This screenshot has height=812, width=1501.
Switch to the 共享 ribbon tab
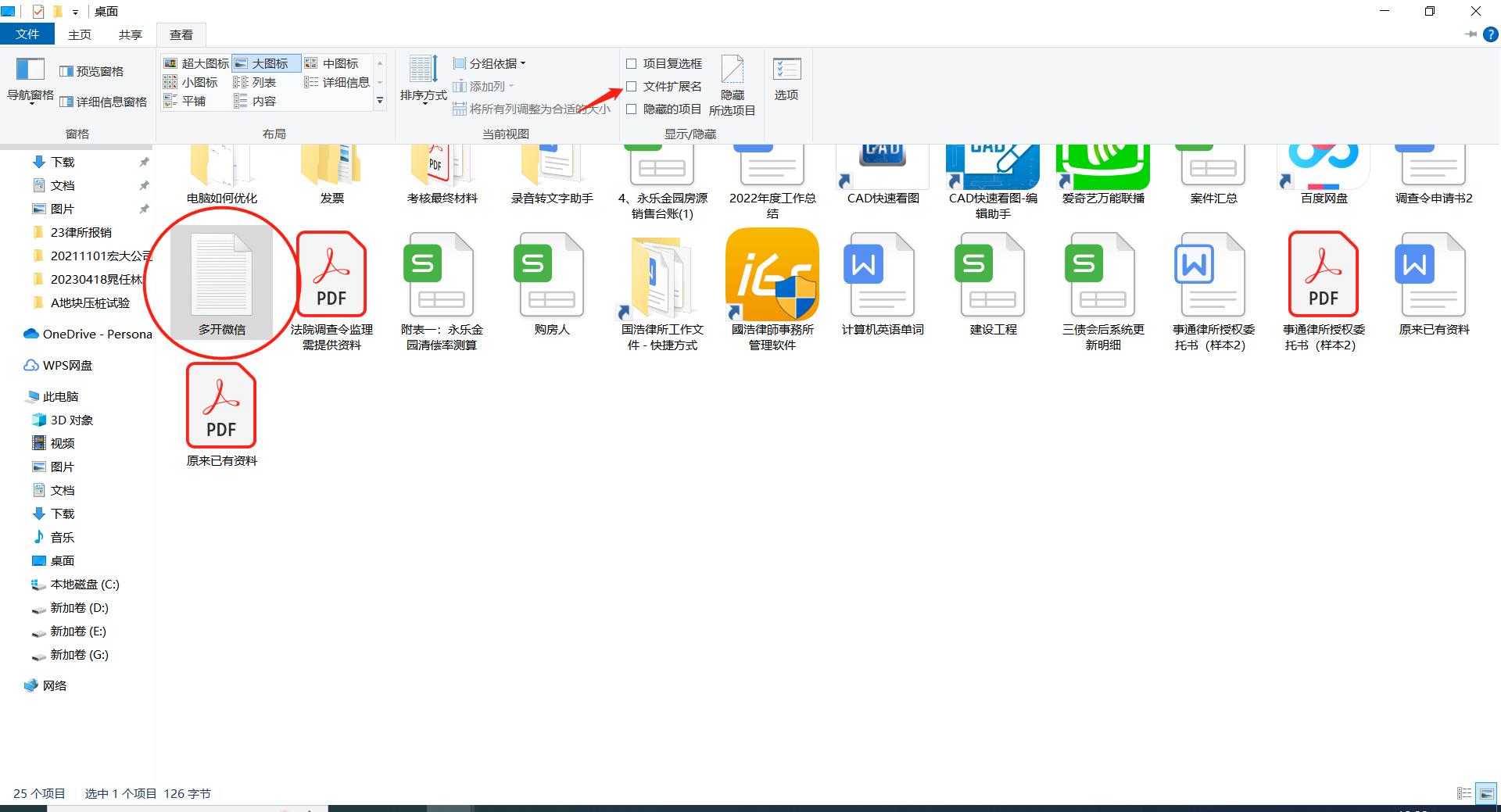(x=130, y=34)
